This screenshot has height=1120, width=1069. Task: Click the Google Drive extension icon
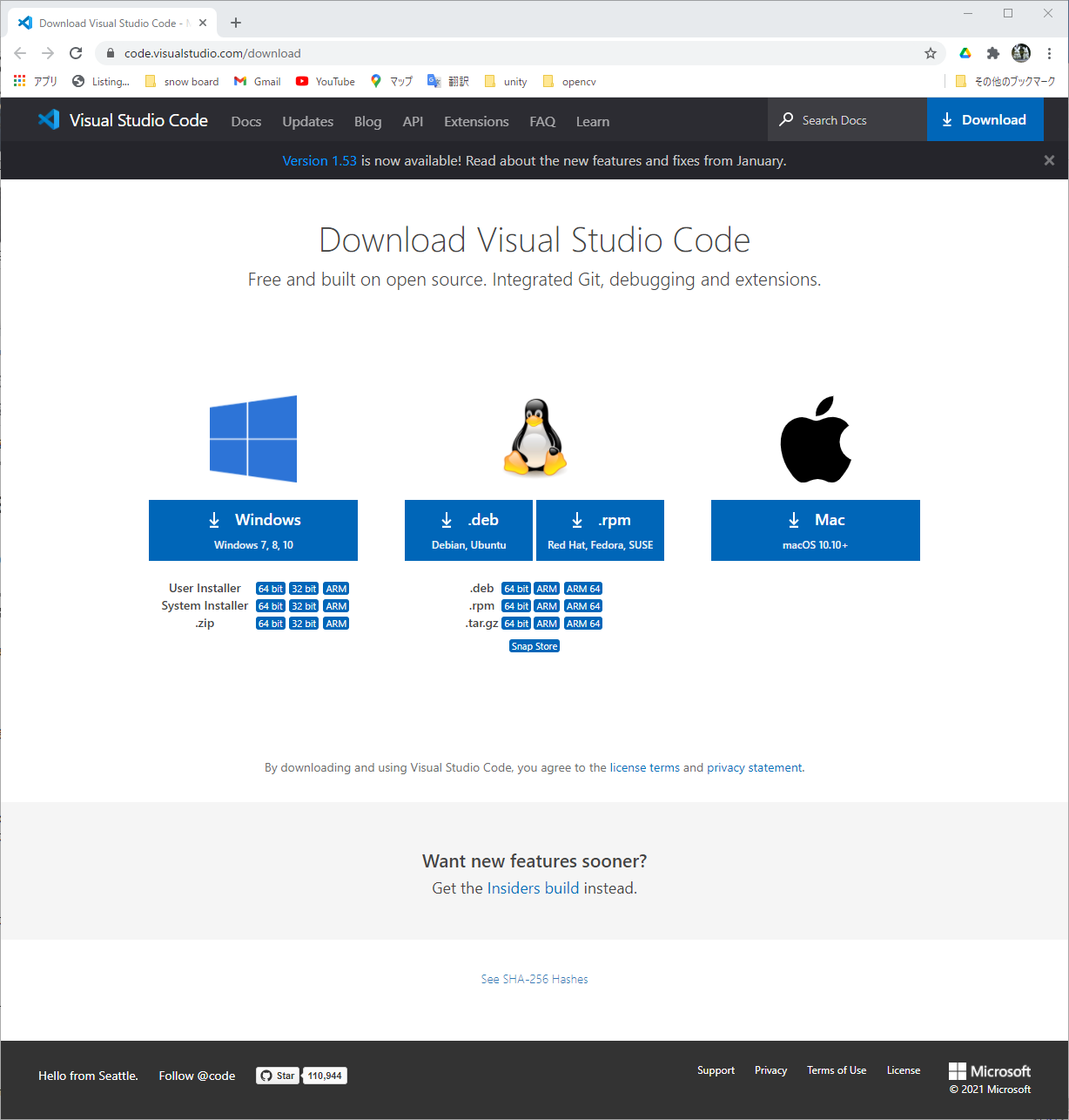pos(965,53)
